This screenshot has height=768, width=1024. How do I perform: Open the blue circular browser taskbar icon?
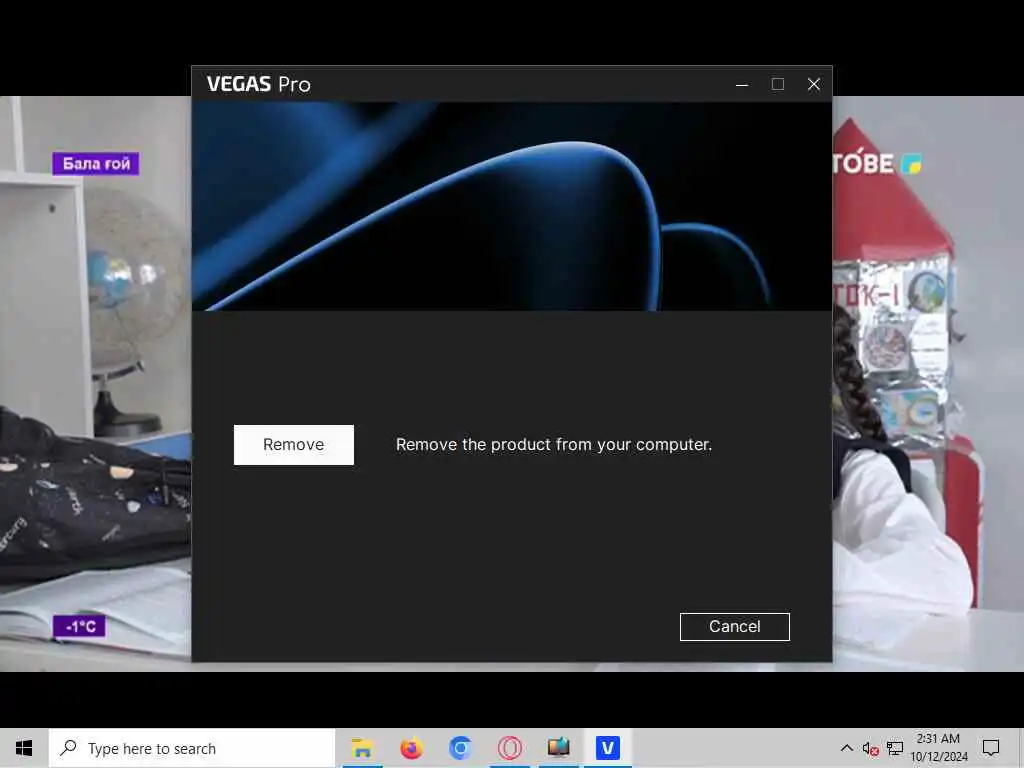(460, 748)
